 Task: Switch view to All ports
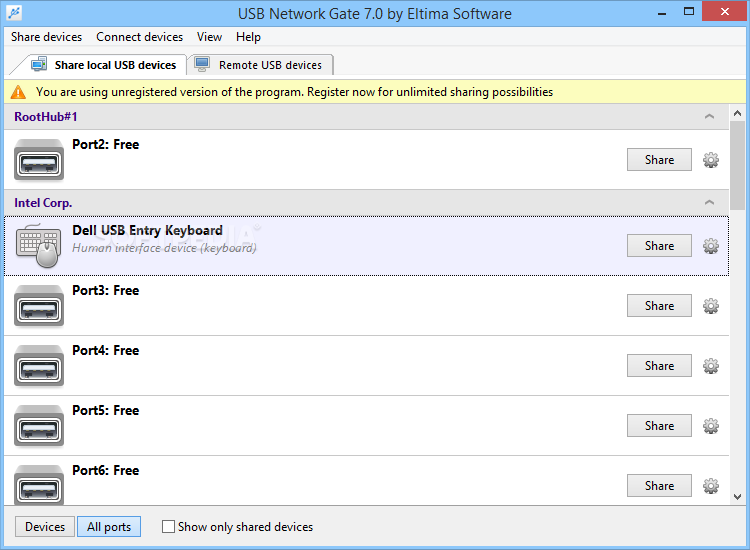coord(109,527)
